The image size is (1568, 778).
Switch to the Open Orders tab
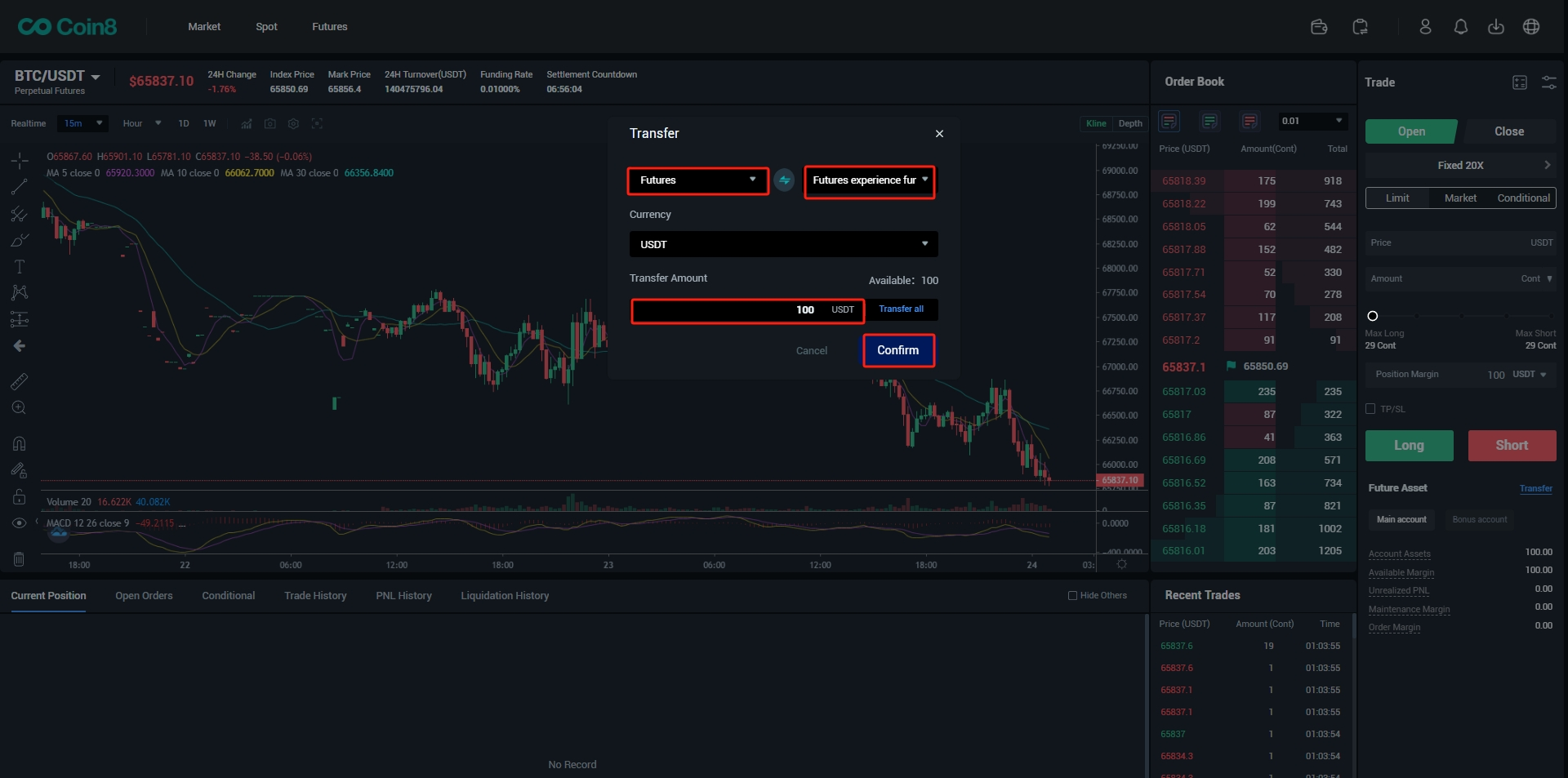point(144,596)
